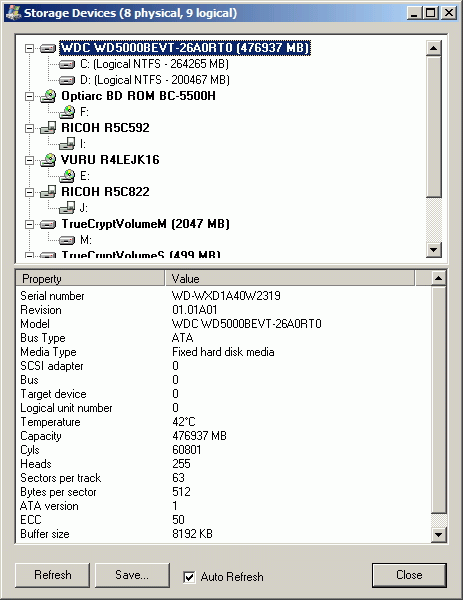Select the F: drive entry
The height and width of the screenshot is (600, 463).
[84, 112]
